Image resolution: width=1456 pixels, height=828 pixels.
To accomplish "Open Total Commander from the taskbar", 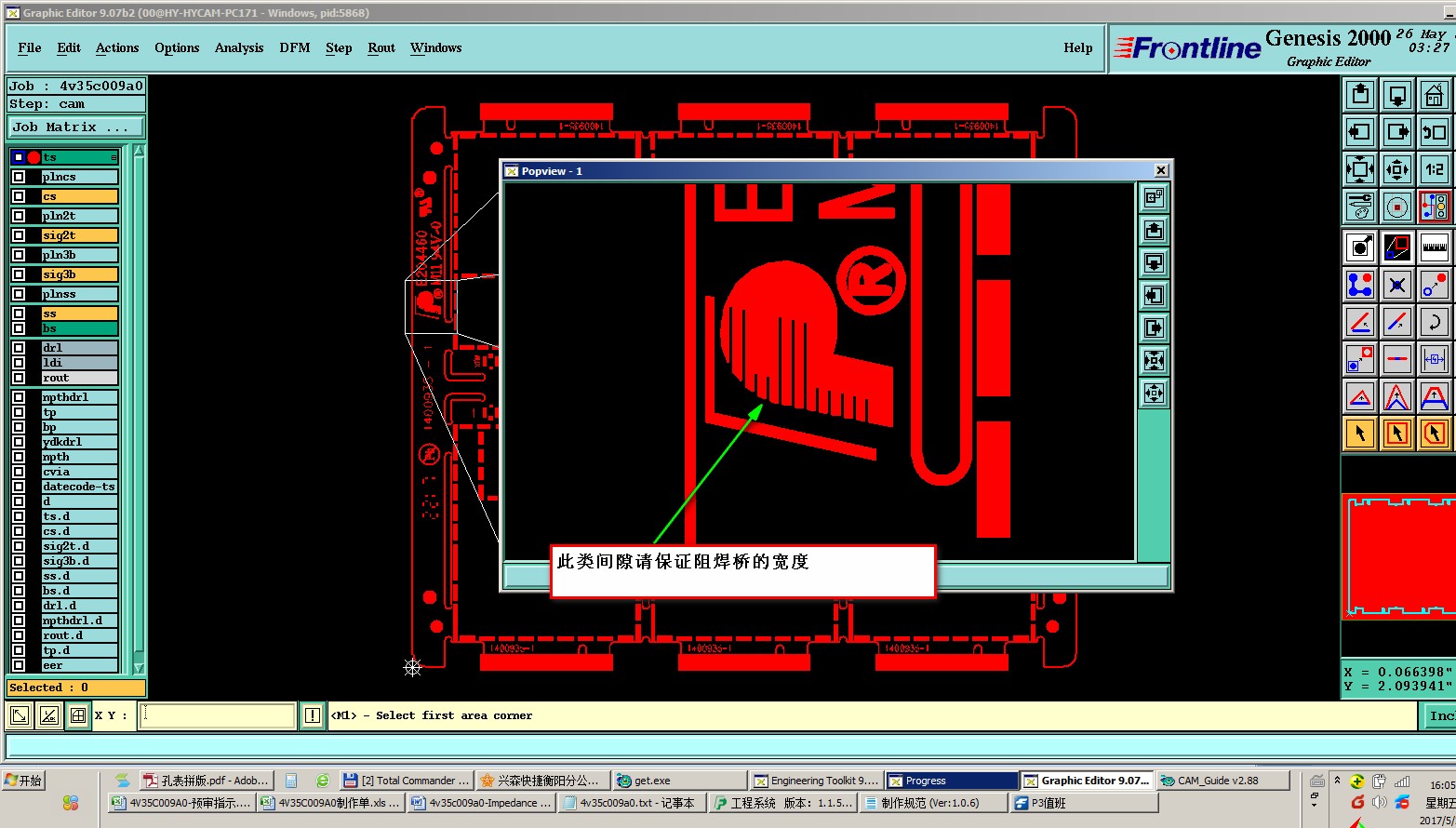I will click(x=407, y=781).
